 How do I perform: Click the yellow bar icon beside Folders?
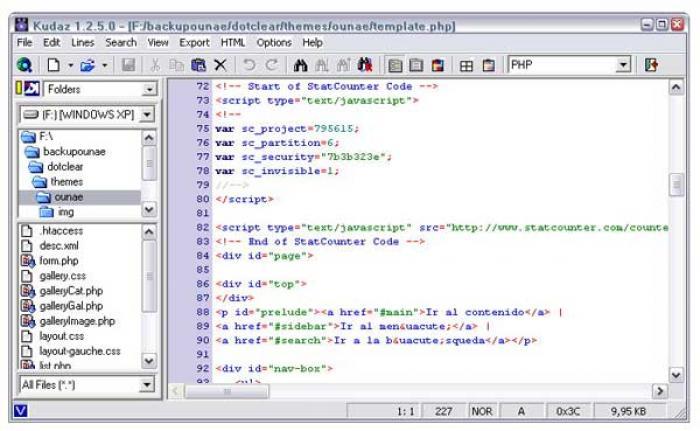[19, 88]
